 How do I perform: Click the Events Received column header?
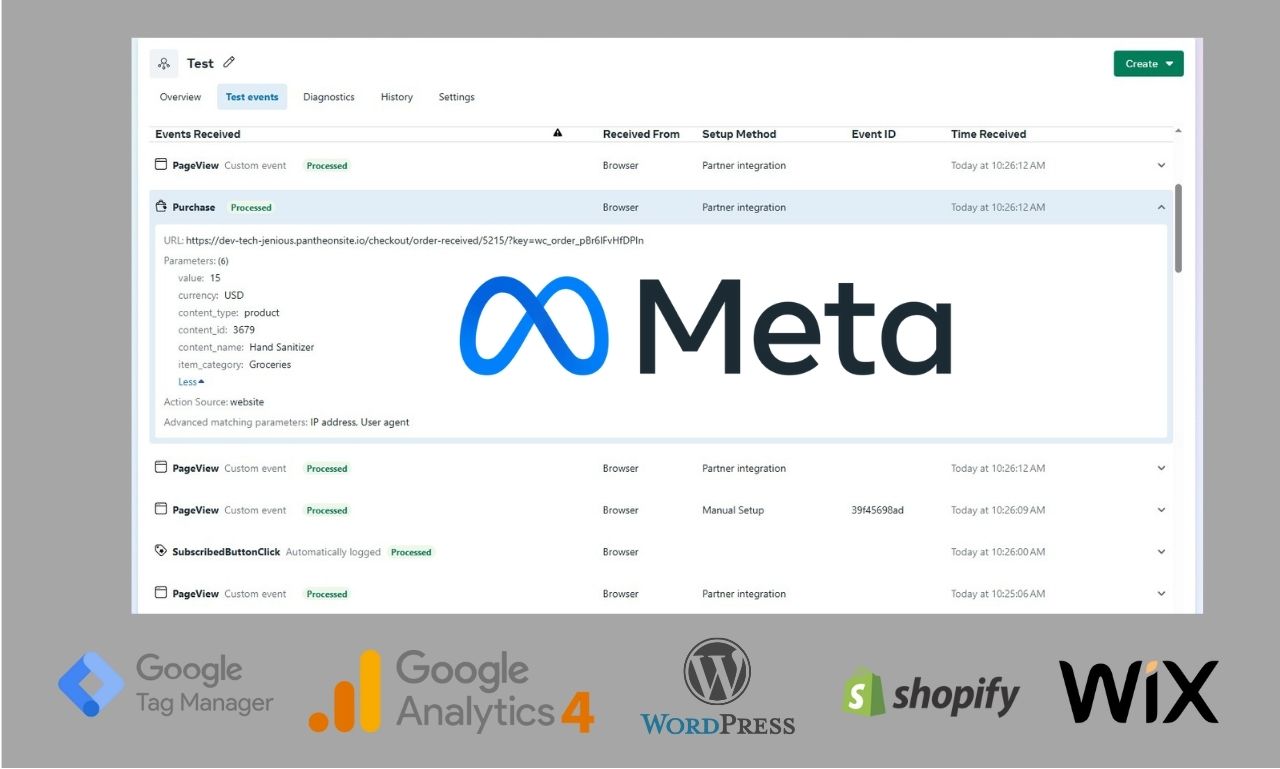tap(198, 134)
